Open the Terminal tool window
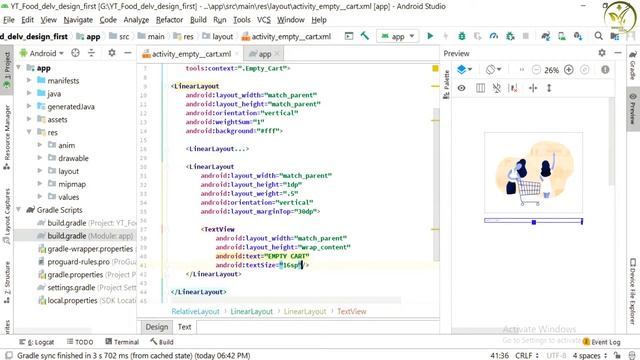Viewport: 640px width, 360px height. 122,342
